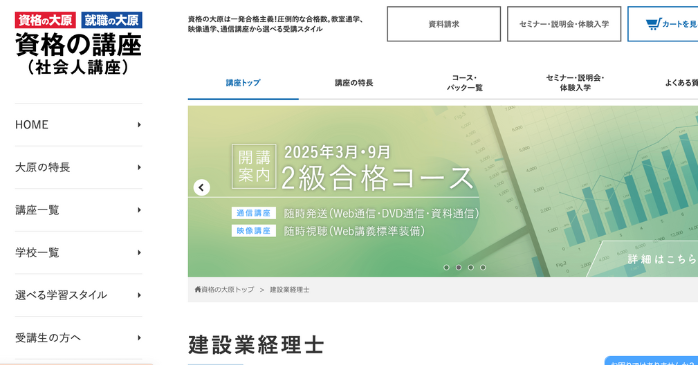Screen dimensions: 698x365
Task: Expand the arrow next to 講座一覧
Action: click(139, 210)
